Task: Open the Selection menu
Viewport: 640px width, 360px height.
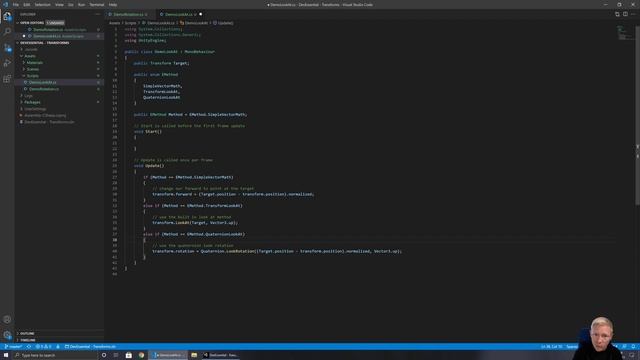Action: 42,4
